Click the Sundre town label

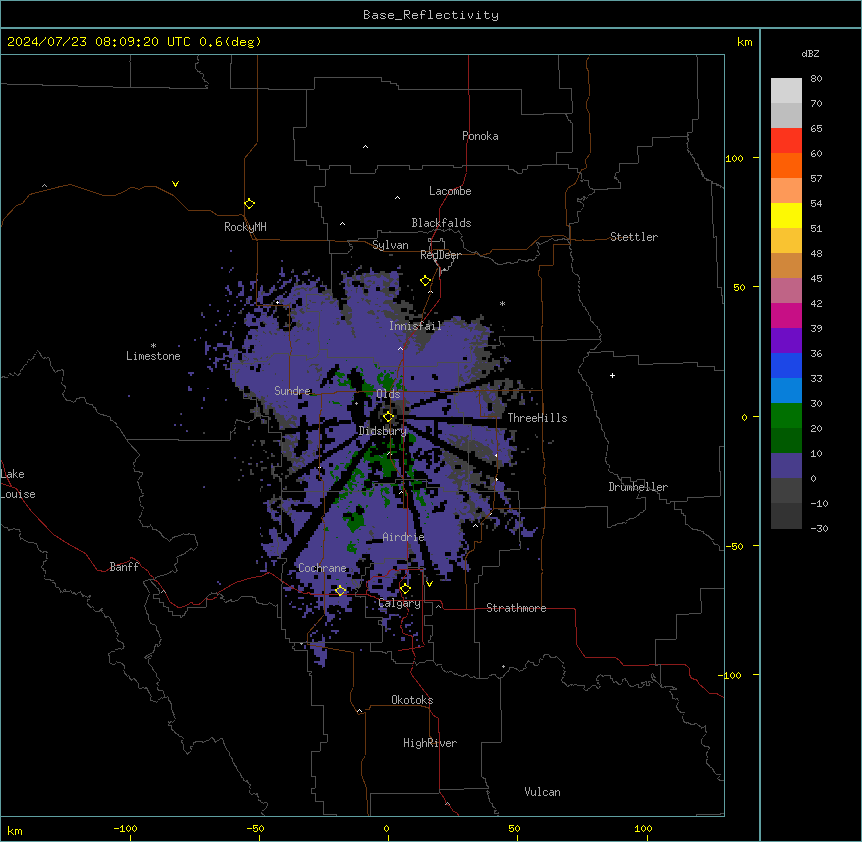coord(292,391)
